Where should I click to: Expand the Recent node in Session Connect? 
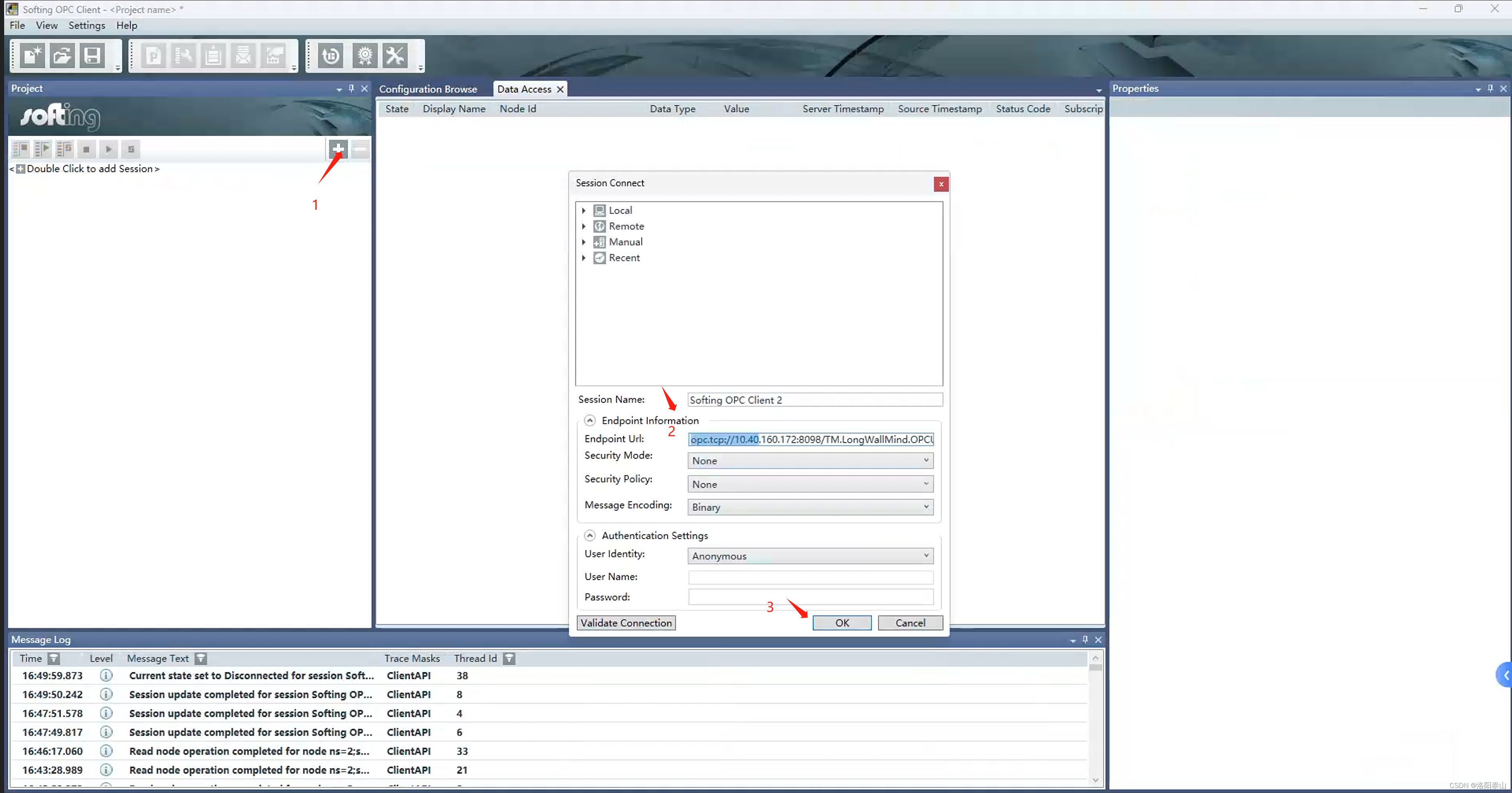(583, 258)
